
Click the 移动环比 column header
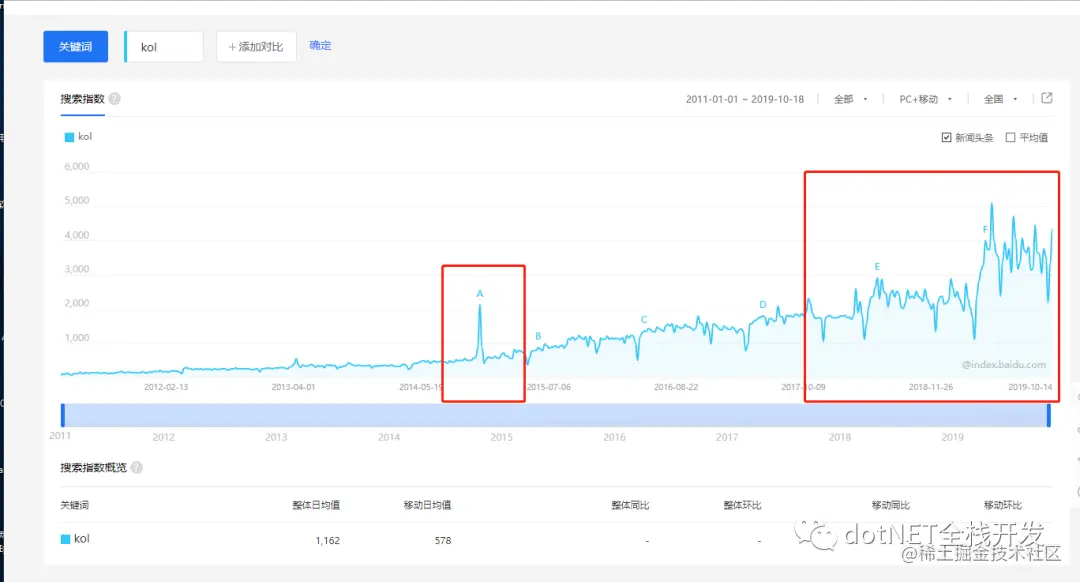(1003, 505)
